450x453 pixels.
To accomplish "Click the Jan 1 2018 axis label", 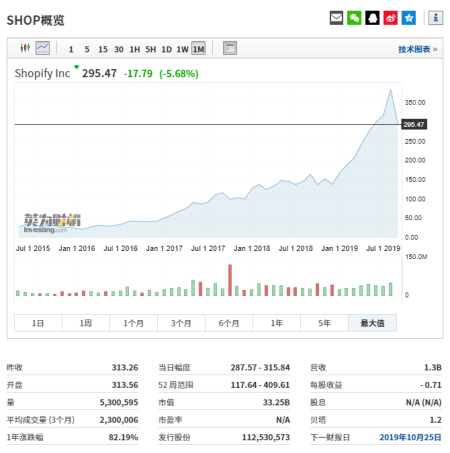I will (x=252, y=248).
